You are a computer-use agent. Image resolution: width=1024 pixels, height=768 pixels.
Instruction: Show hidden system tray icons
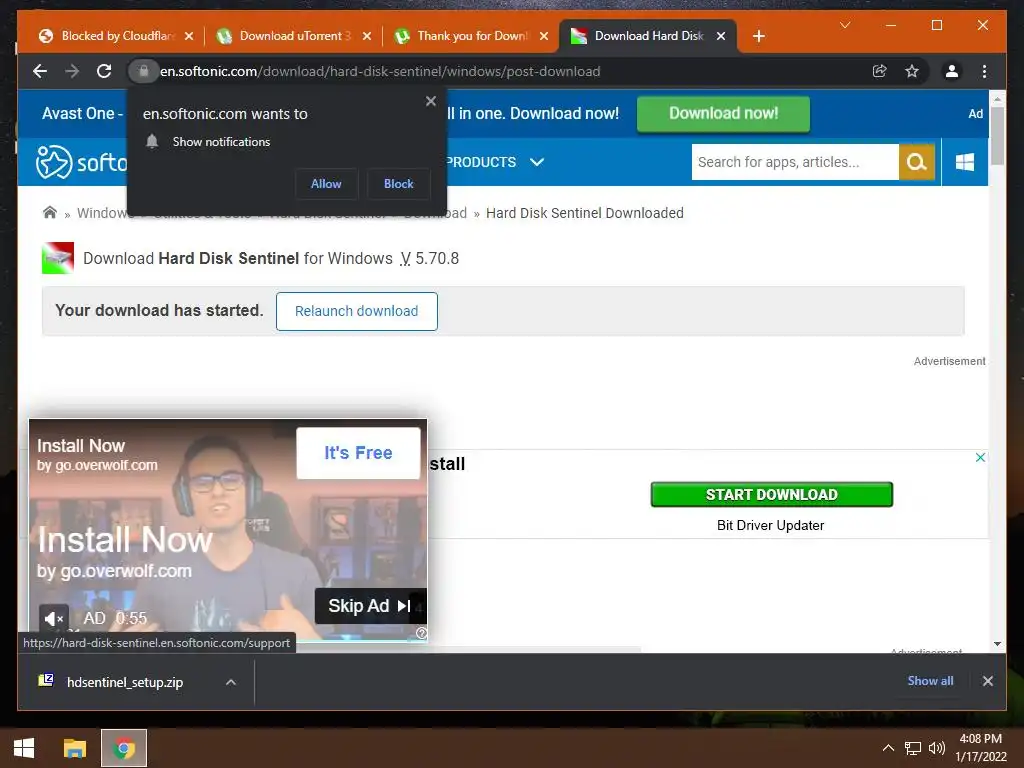pos(888,748)
